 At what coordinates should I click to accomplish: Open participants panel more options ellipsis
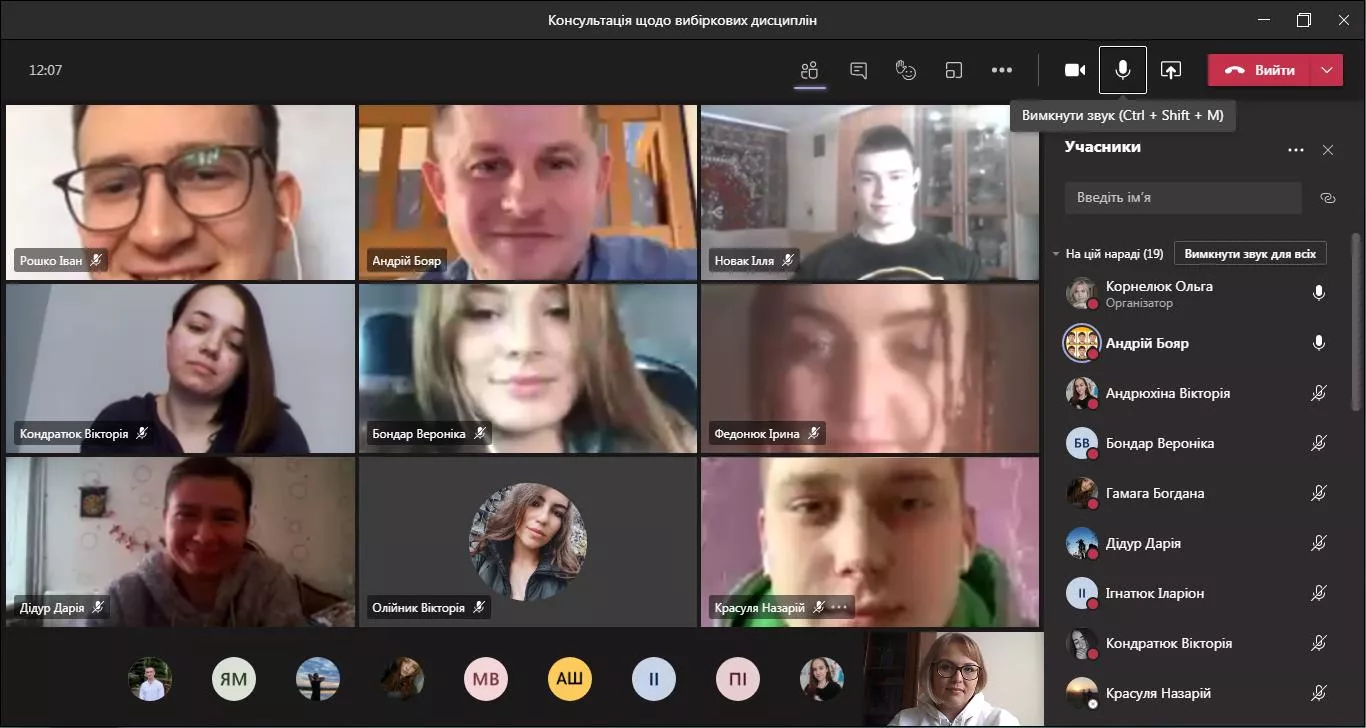tap(1296, 150)
